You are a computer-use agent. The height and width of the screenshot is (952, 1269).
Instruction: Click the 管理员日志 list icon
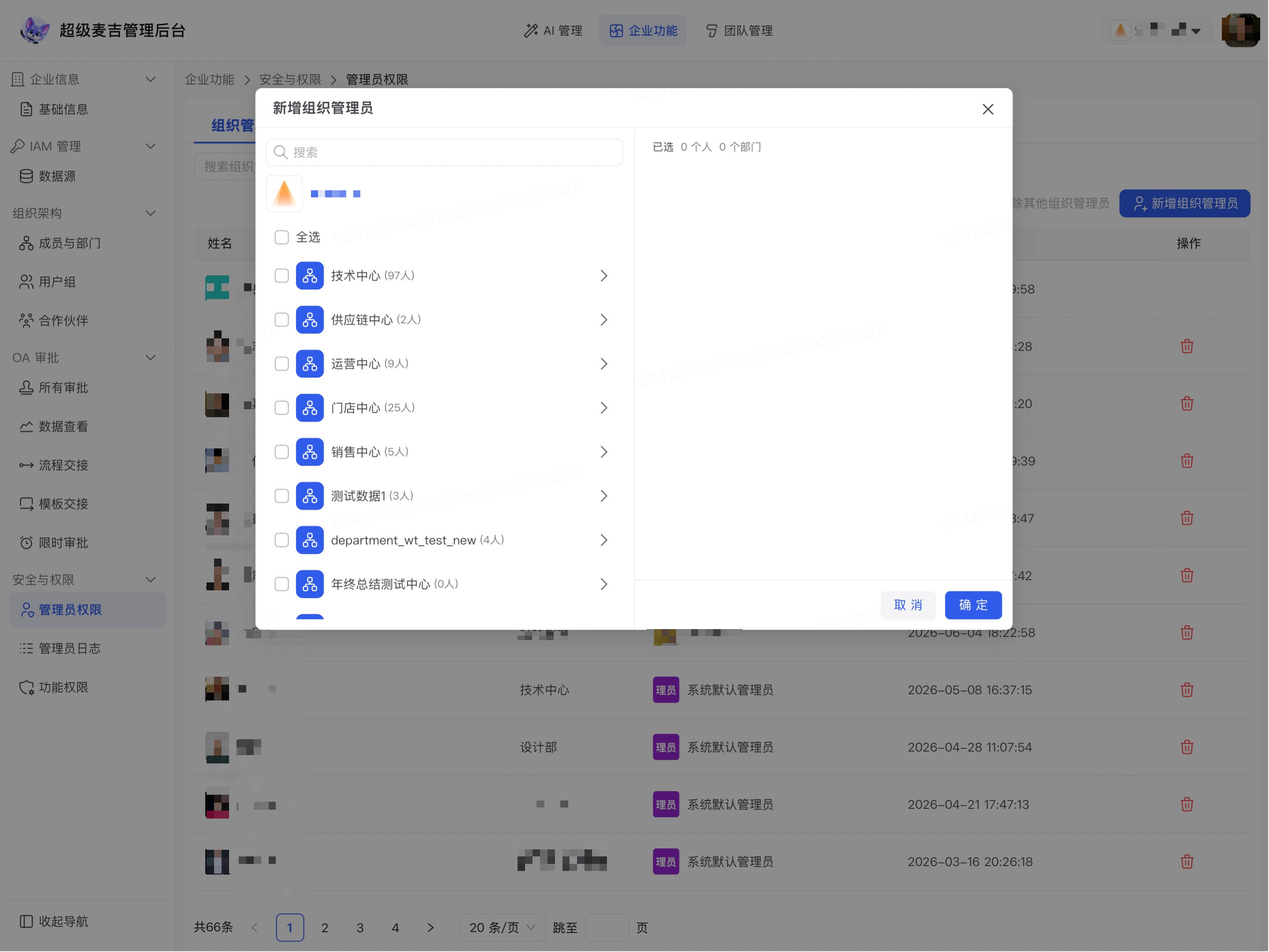click(x=26, y=649)
